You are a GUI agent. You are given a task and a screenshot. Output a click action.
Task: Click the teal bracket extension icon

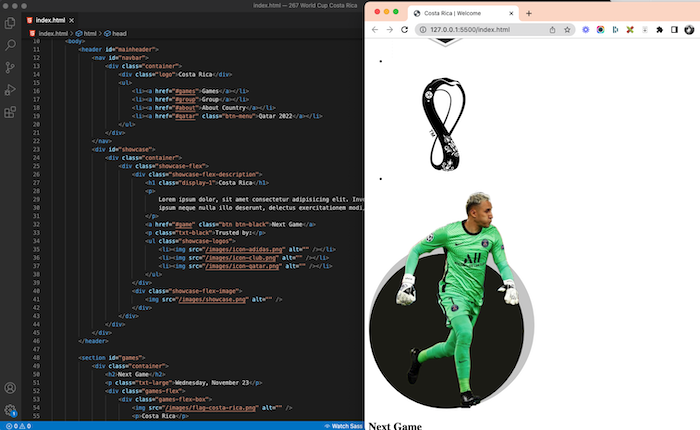[x=615, y=29]
